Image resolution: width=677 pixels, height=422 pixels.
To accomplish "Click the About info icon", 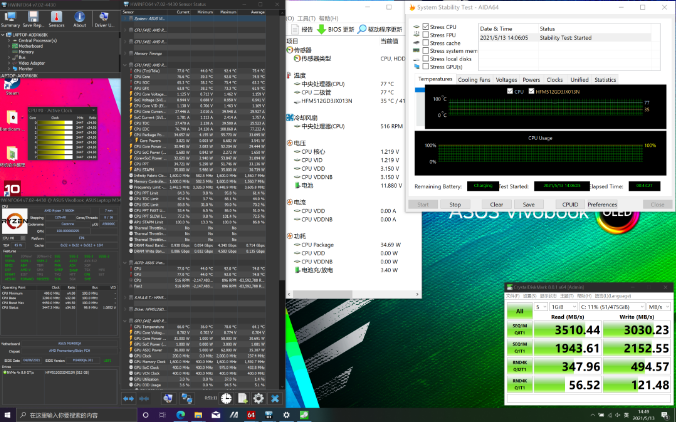I will 80,17.
